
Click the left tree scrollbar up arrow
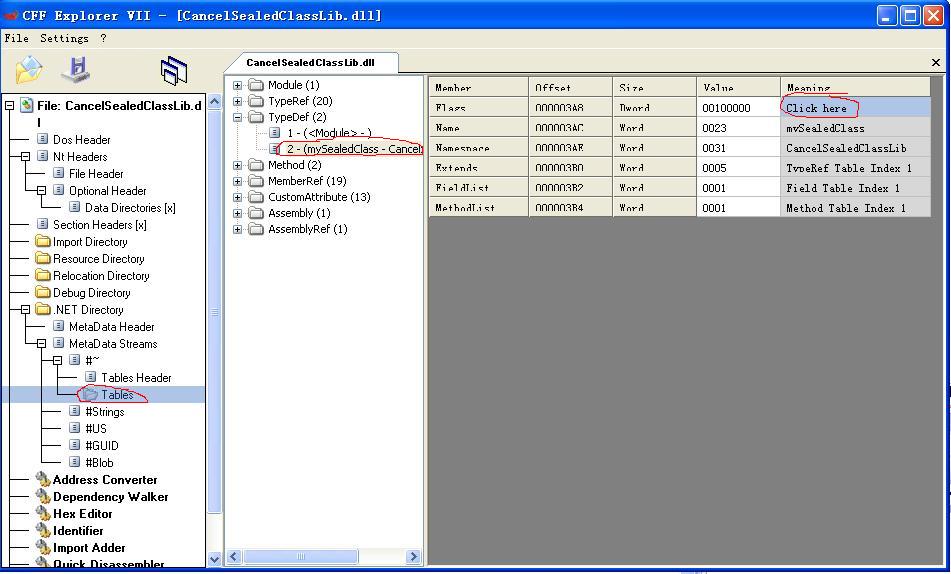pos(214,102)
